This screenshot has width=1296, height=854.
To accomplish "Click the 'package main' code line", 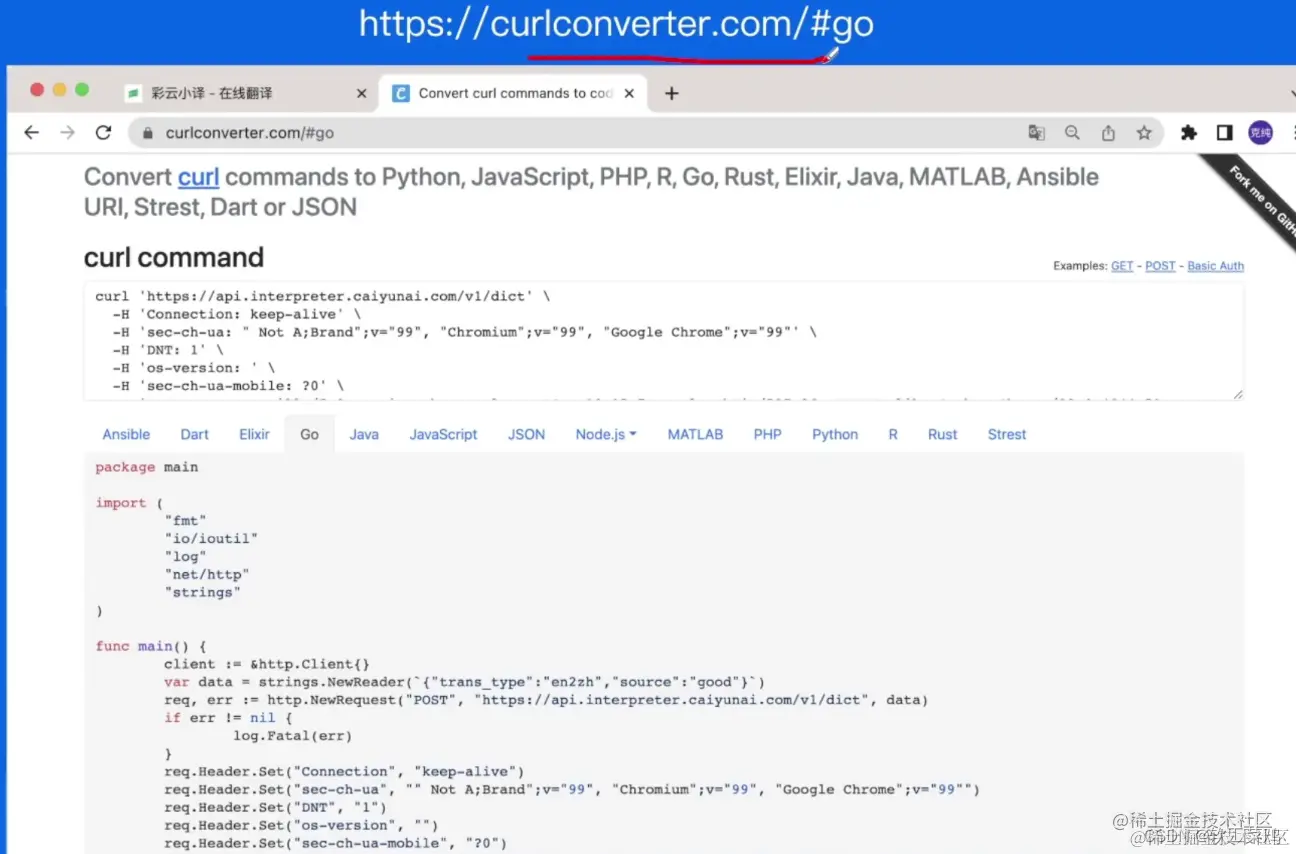I will click(147, 467).
